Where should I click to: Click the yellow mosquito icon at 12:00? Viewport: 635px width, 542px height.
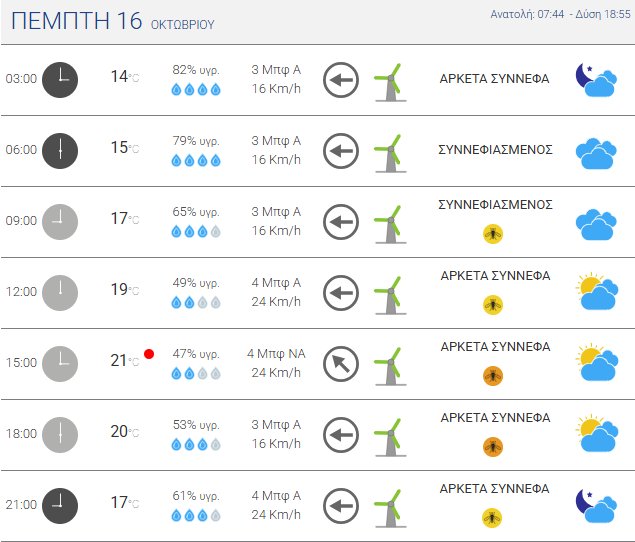point(493,305)
